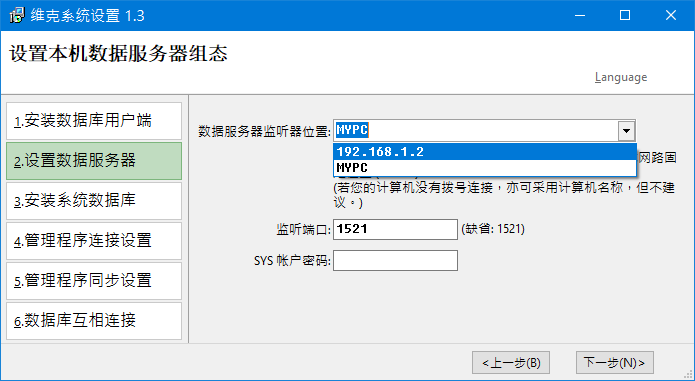The image size is (695, 381).
Task: Switch to step 5 管理程序同步设置
Action: 94,281
